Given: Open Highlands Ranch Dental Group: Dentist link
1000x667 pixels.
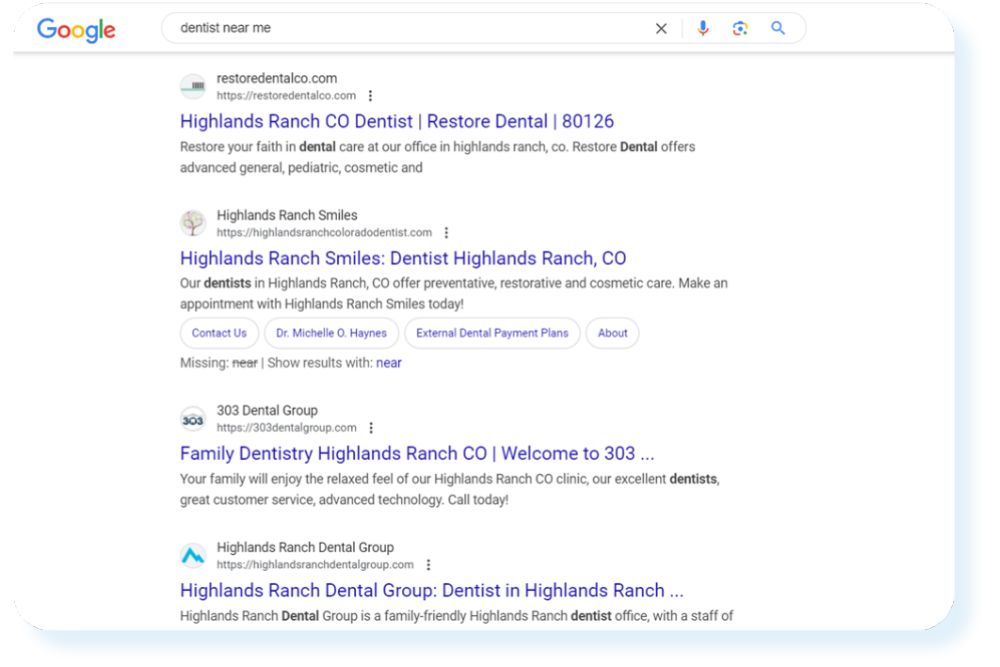Looking at the screenshot, I should (432, 590).
